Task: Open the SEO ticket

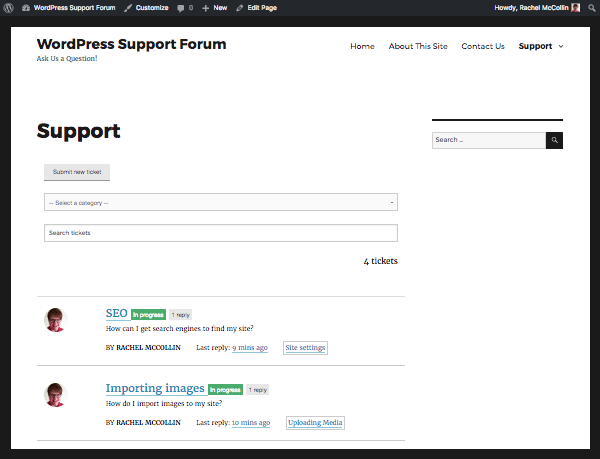Action: (116, 314)
